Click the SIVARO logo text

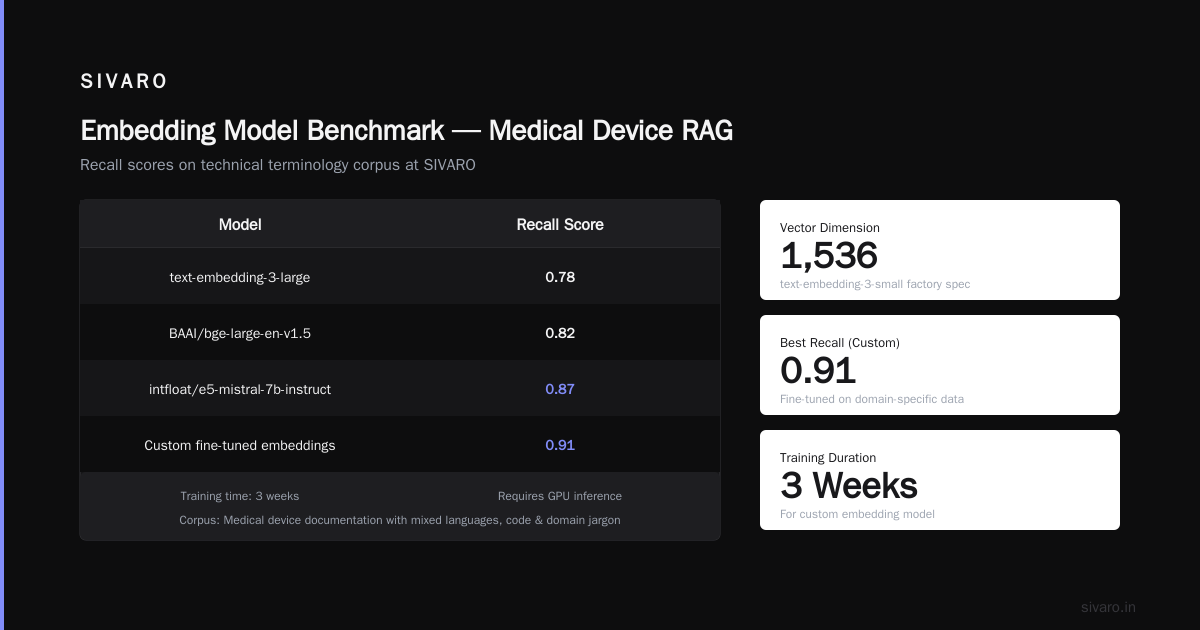pyautogui.click(x=124, y=82)
